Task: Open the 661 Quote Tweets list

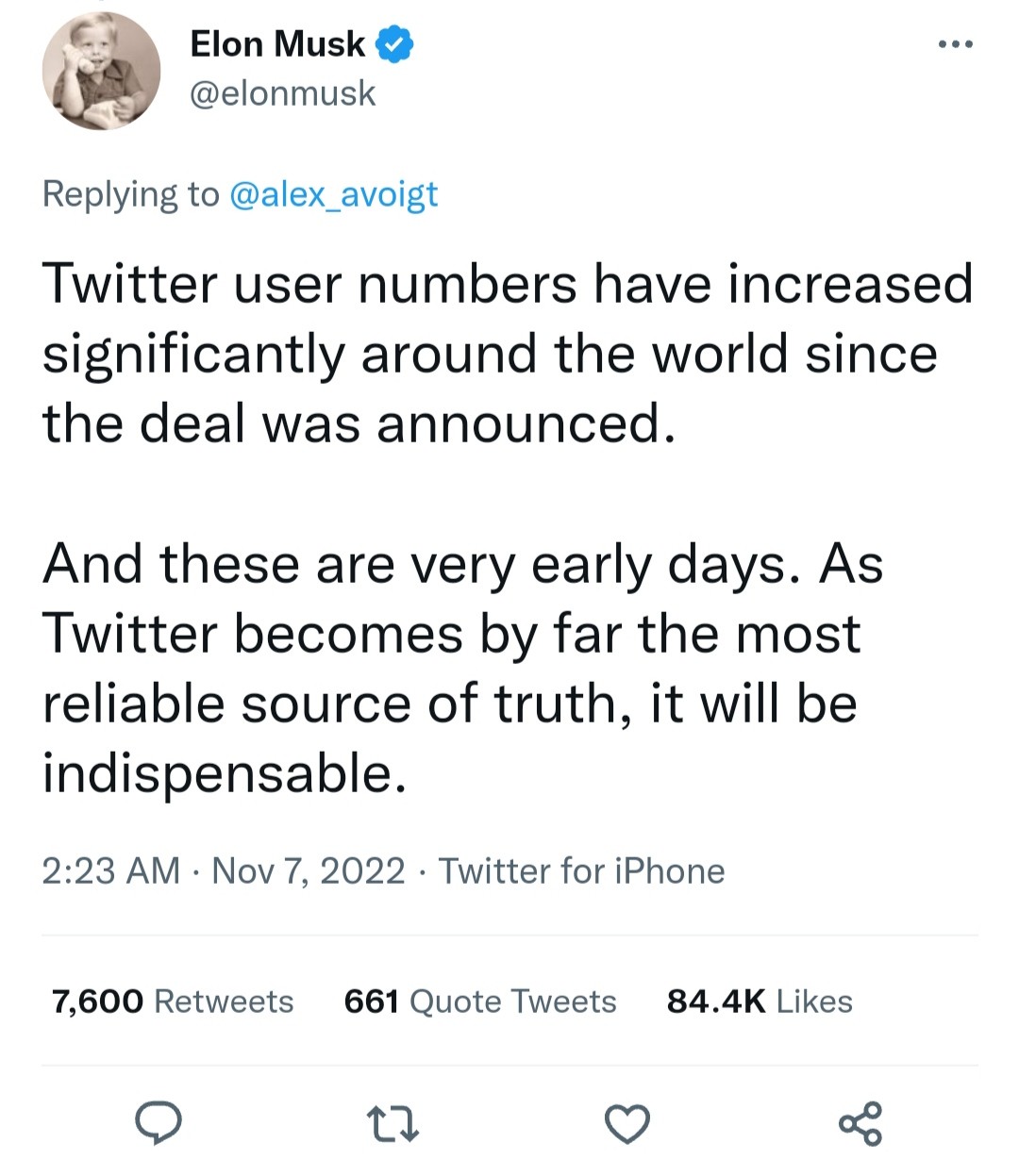Action: (480, 1001)
